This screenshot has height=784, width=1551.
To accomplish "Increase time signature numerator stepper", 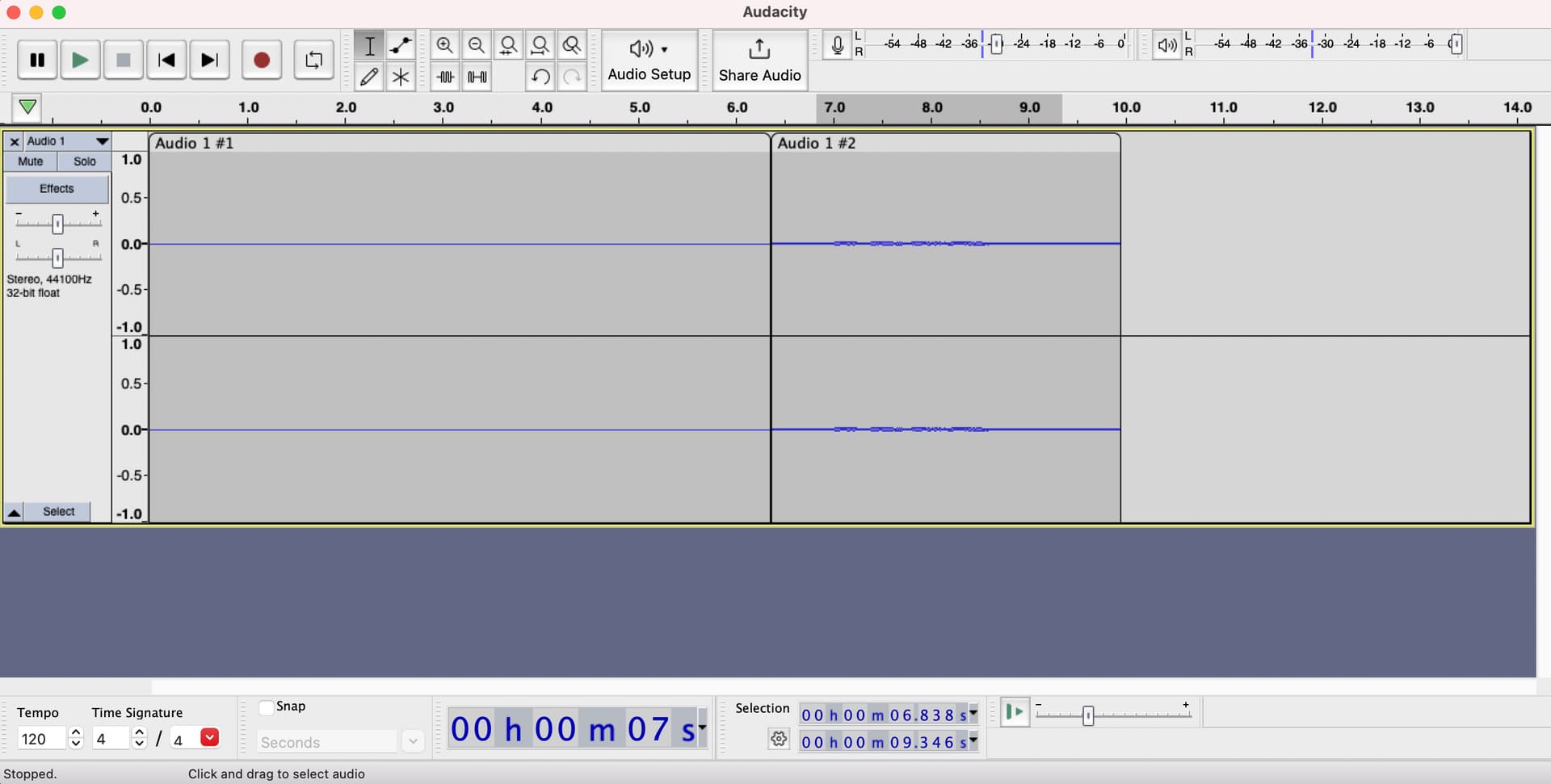I will tap(140, 732).
